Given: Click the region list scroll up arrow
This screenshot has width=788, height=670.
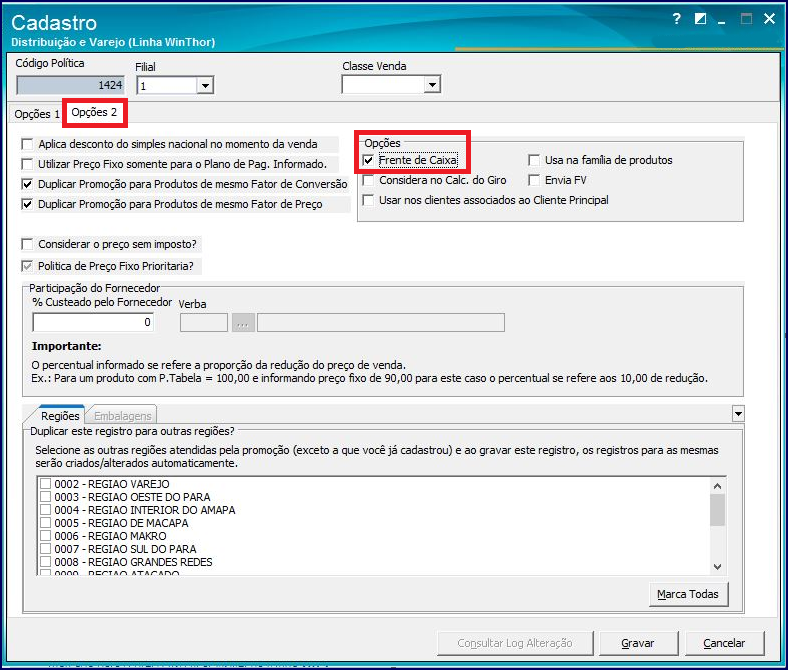Looking at the screenshot, I should point(718,486).
